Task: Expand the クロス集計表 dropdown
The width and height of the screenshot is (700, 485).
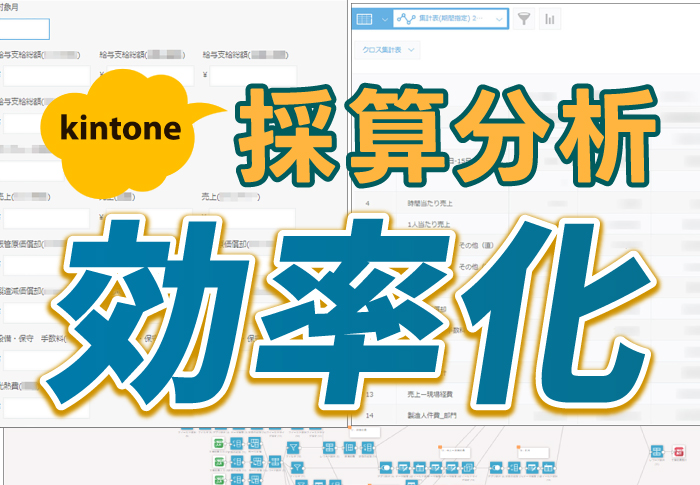Action: click(388, 50)
